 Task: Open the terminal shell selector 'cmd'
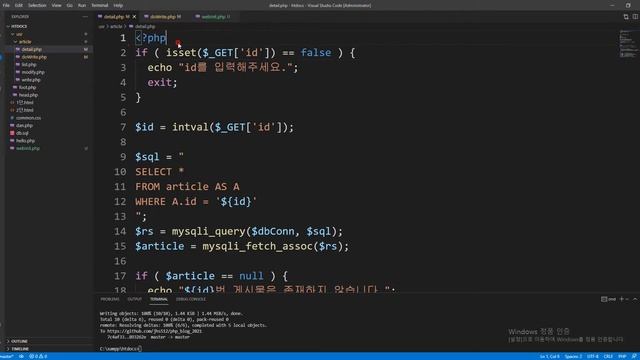pyautogui.click(x=608, y=299)
